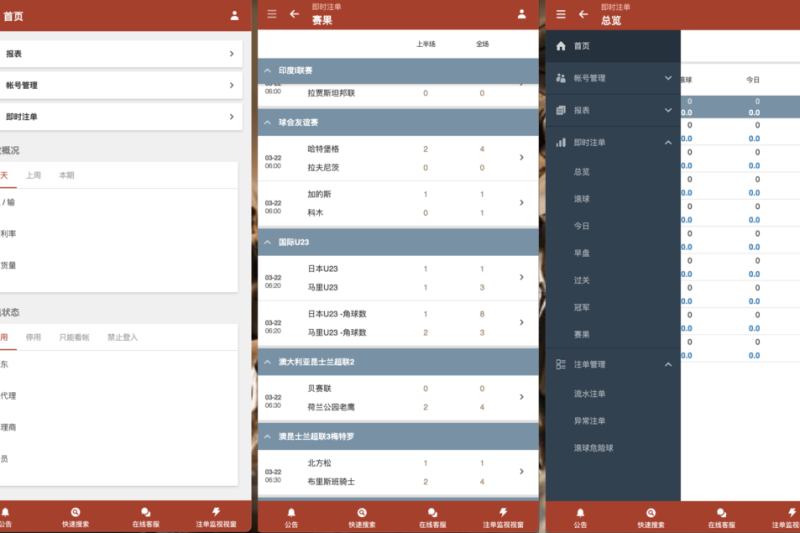
Task: Select the 只能看帐 status tab
Action: click(x=74, y=337)
